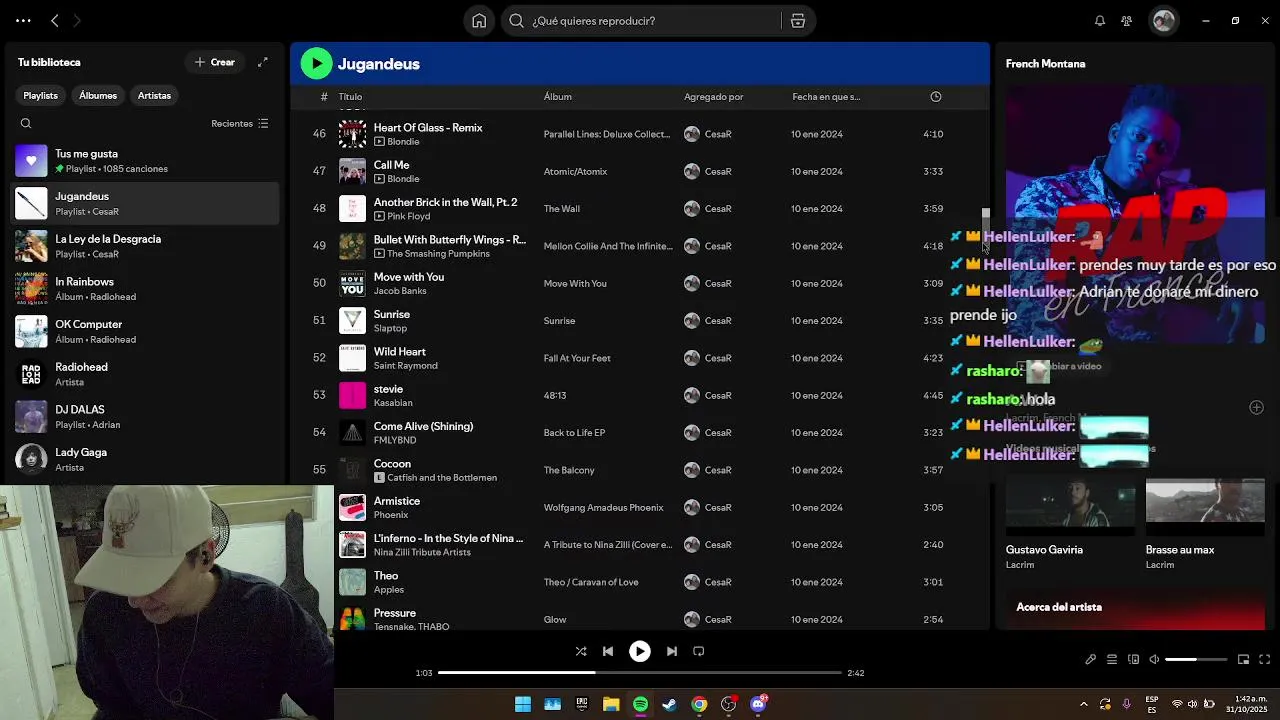Expand the library panel

263,62
